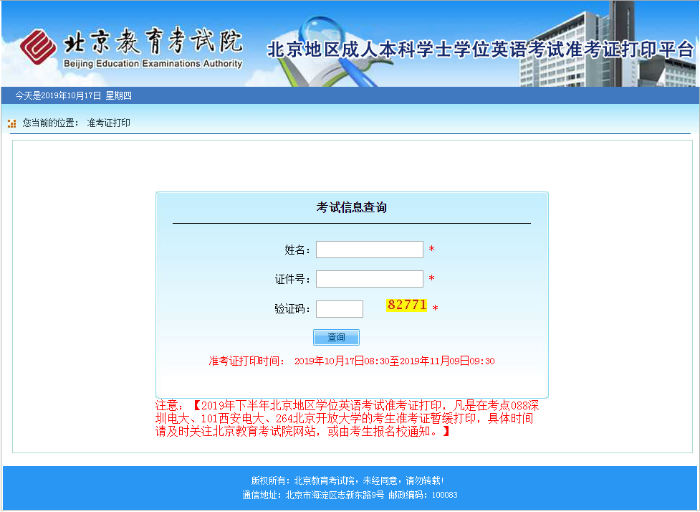Click the small icon beside 您当前的位置
This screenshot has width=700, height=512.
pyautogui.click(x=12, y=124)
